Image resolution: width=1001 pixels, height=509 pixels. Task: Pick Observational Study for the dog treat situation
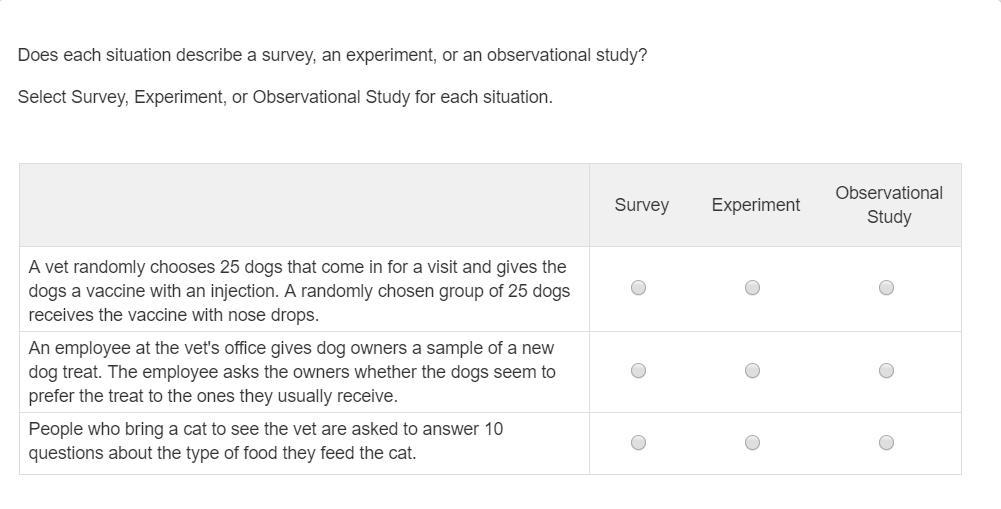point(886,371)
